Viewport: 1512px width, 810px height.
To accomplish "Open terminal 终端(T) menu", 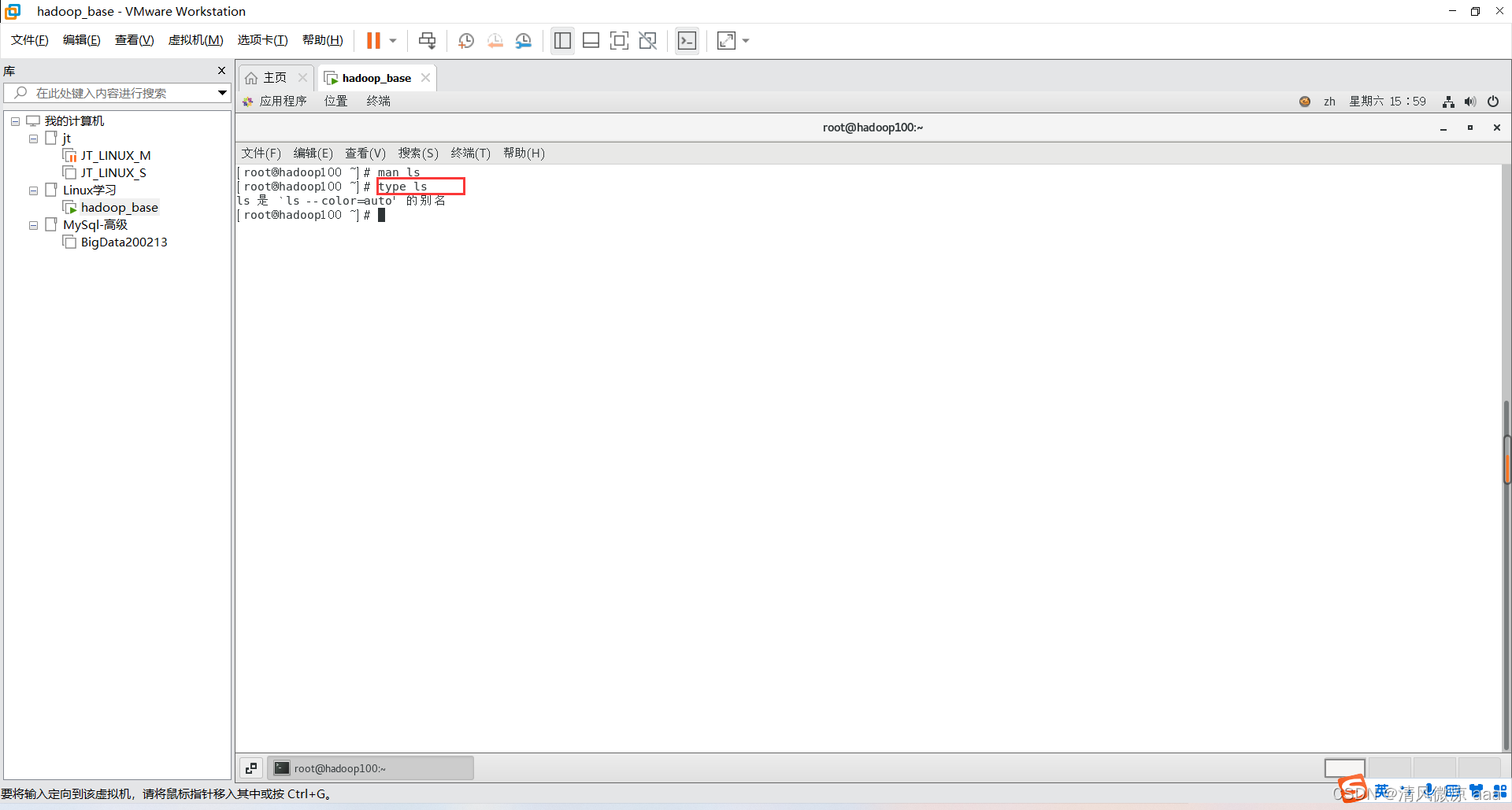I will [471, 153].
